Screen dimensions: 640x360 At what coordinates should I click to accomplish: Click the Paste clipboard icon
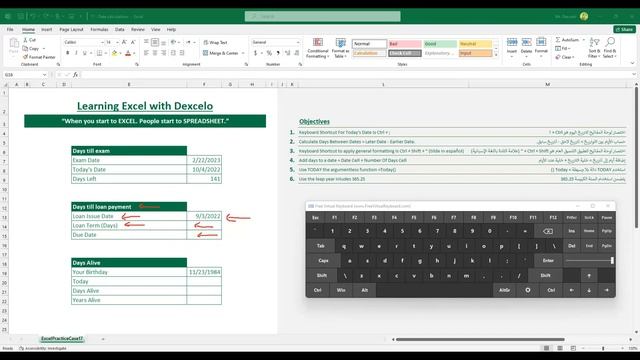tap(14, 43)
